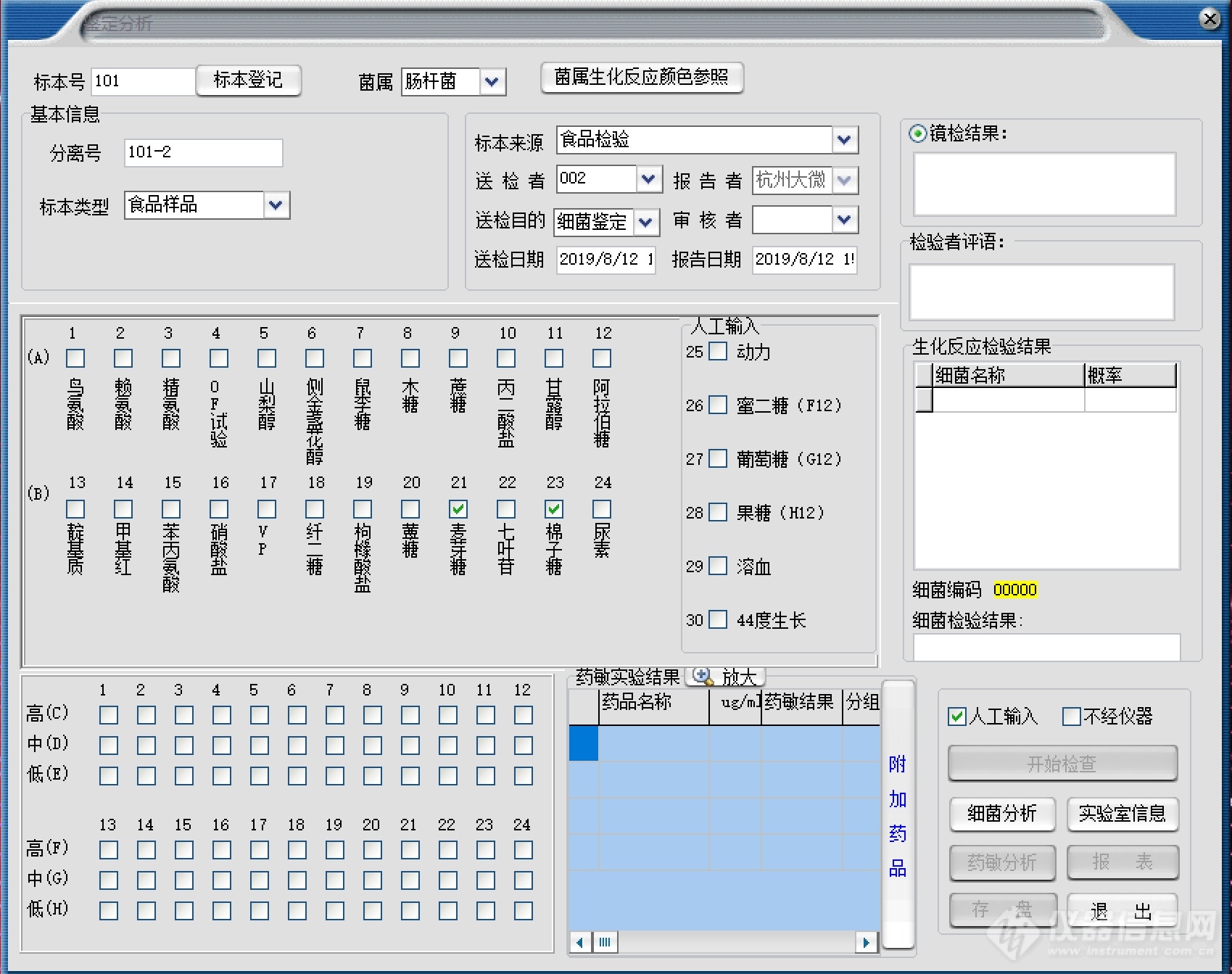Click the 报告日期 date field
Viewport: 1232px width, 974px height.
point(804,260)
